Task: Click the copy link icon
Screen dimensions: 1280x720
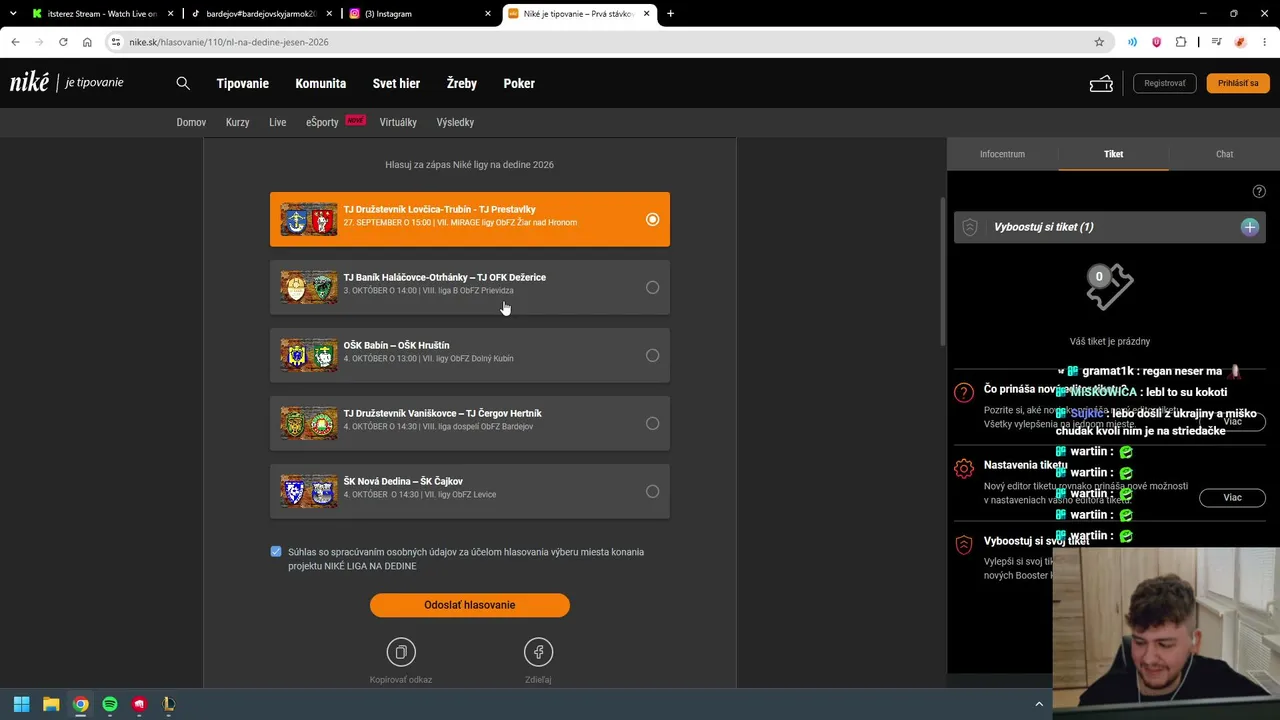Action: [x=401, y=652]
